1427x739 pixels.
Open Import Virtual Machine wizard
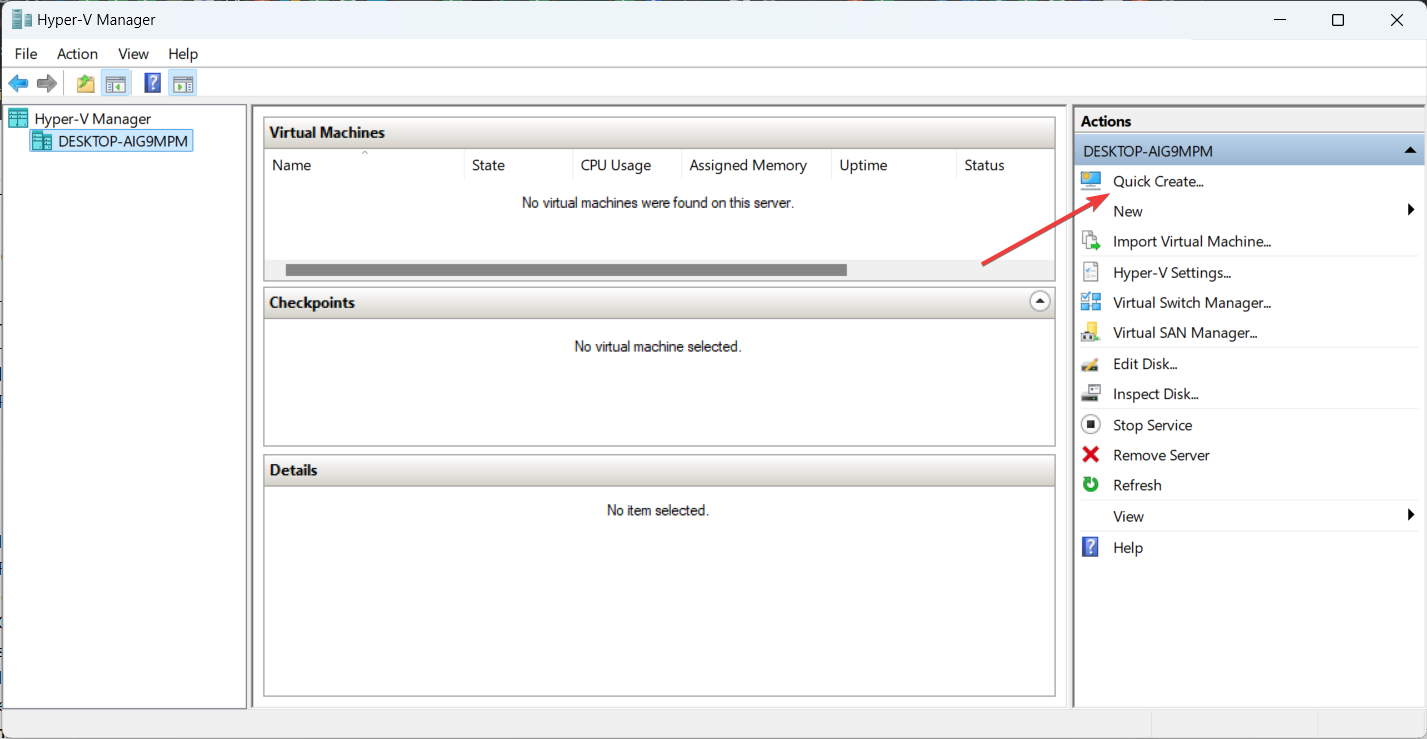pos(1190,241)
